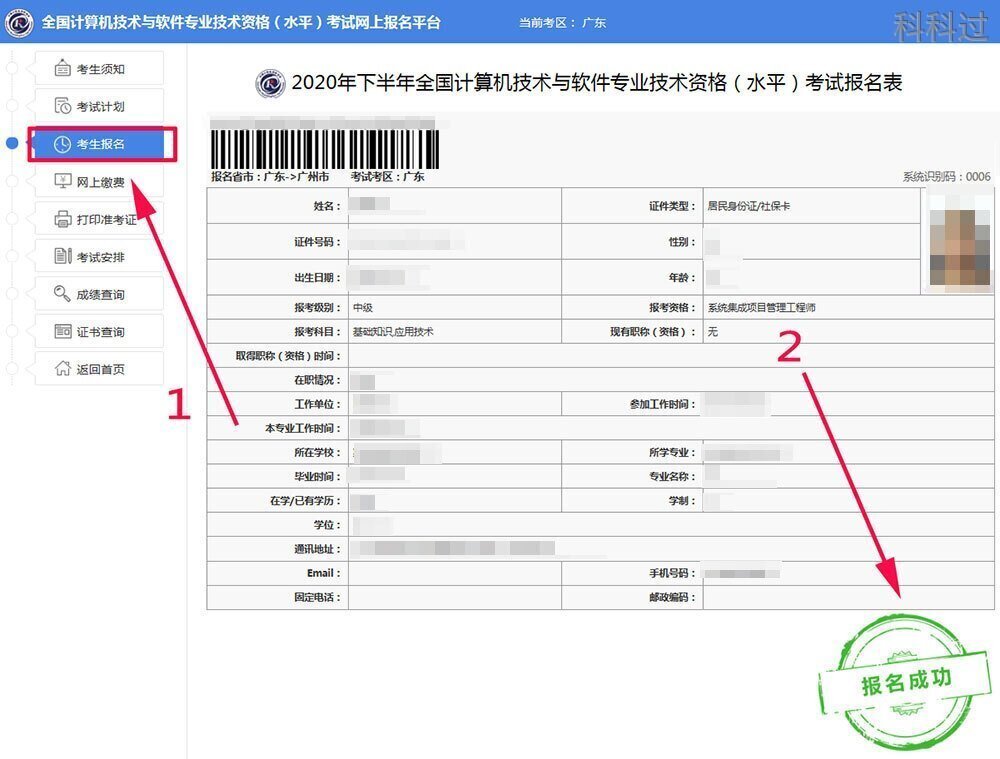Click the blue progress dot beside 考生报名

[x=12, y=143]
